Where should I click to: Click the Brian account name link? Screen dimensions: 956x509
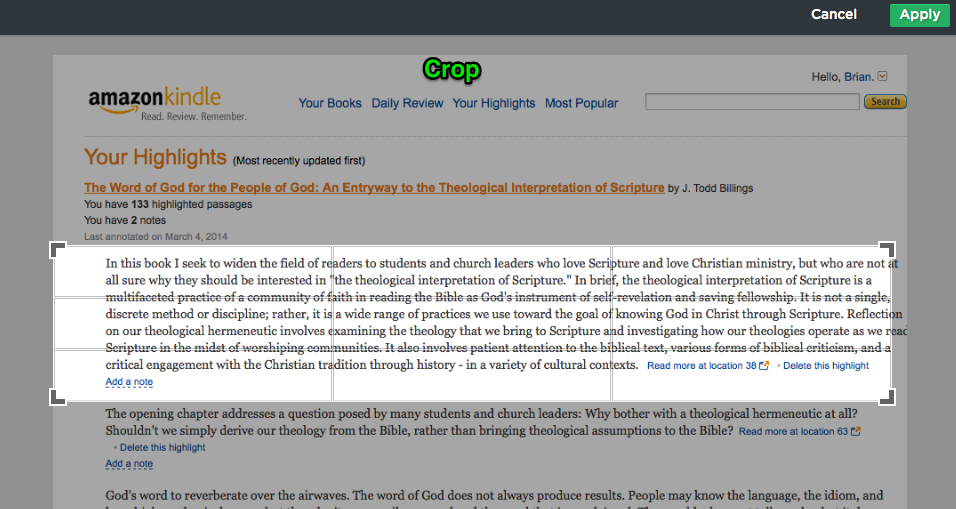click(858, 77)
